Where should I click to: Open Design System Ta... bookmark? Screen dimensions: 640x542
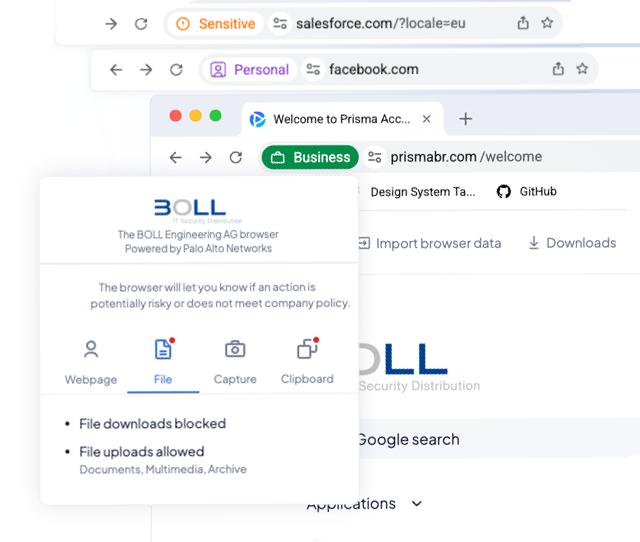423,191
